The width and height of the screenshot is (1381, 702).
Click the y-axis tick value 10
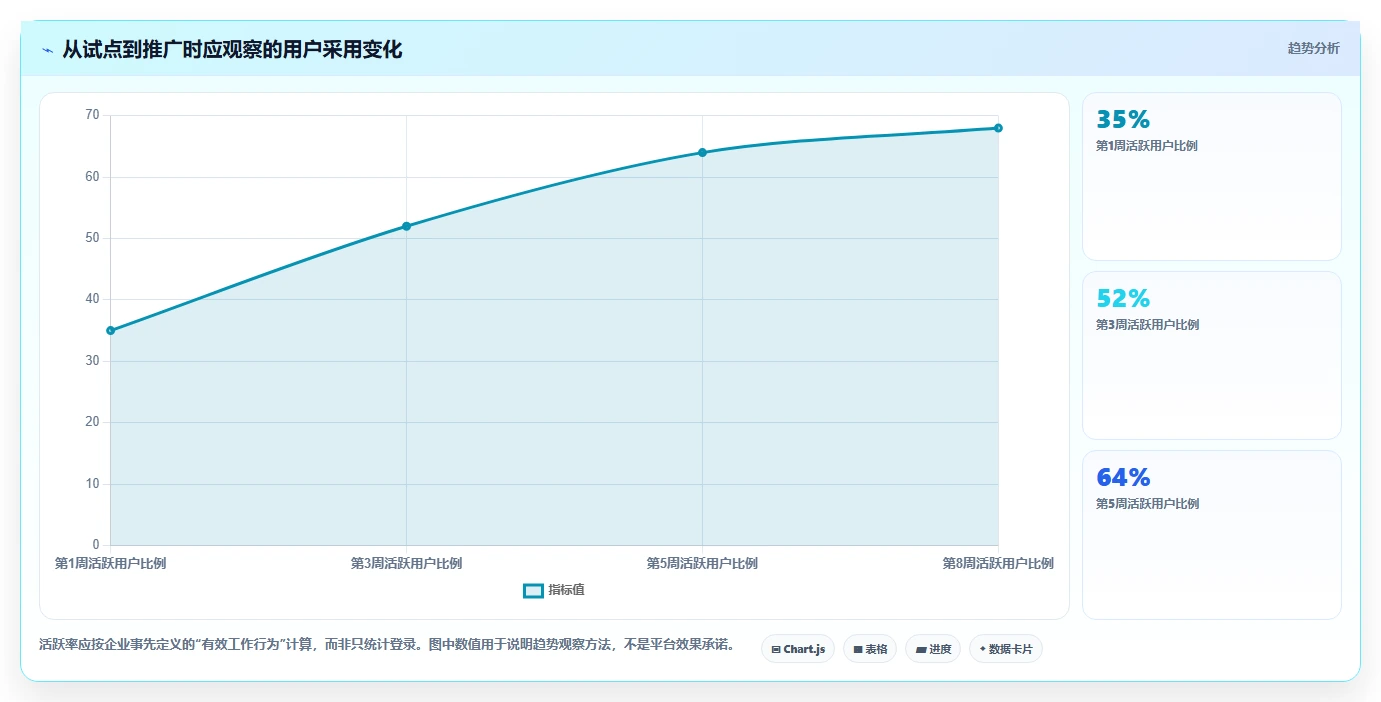[93, 484]
